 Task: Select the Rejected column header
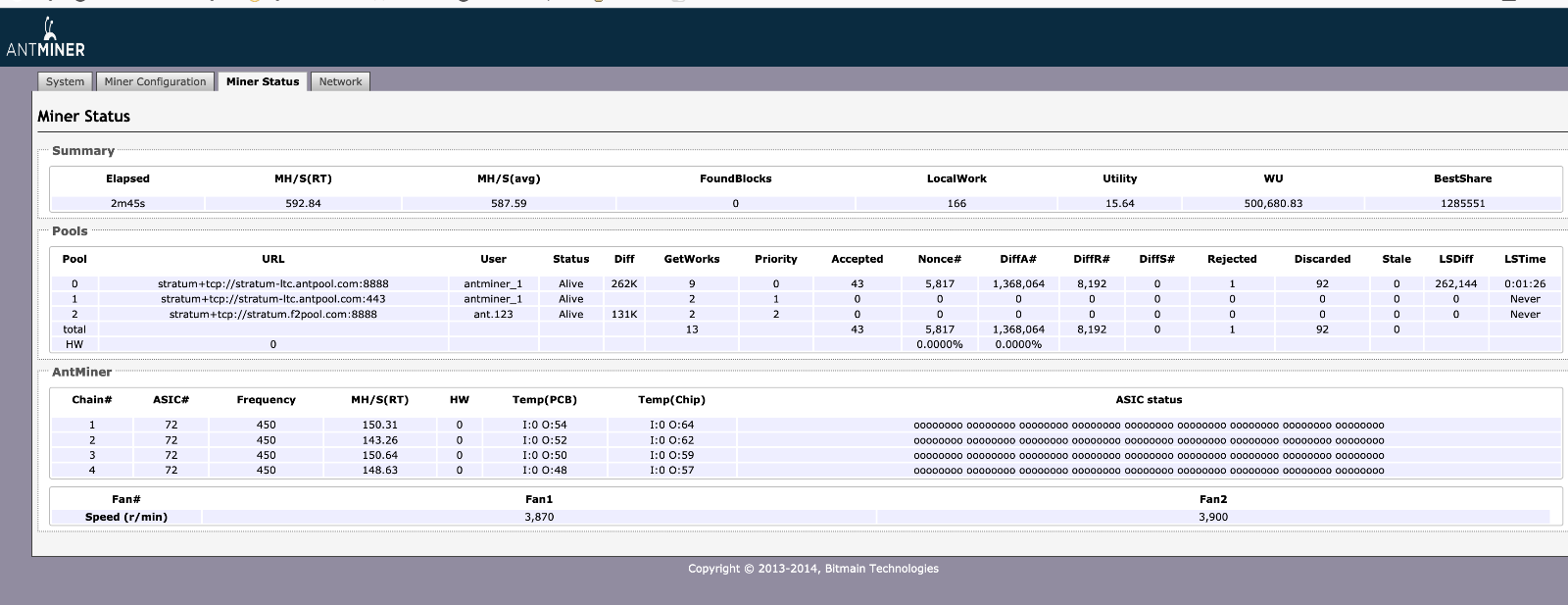[x=1232, y=259]
